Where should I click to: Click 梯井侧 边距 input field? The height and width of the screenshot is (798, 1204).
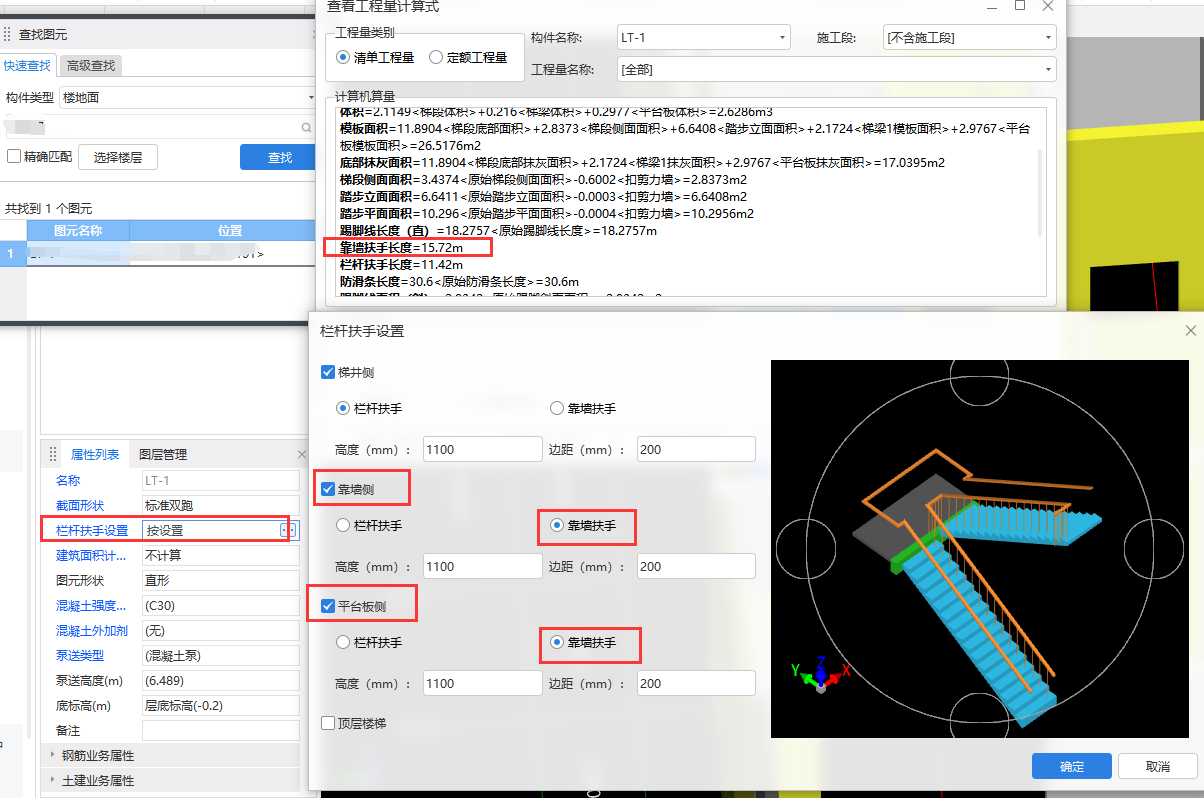coord(696,449)
